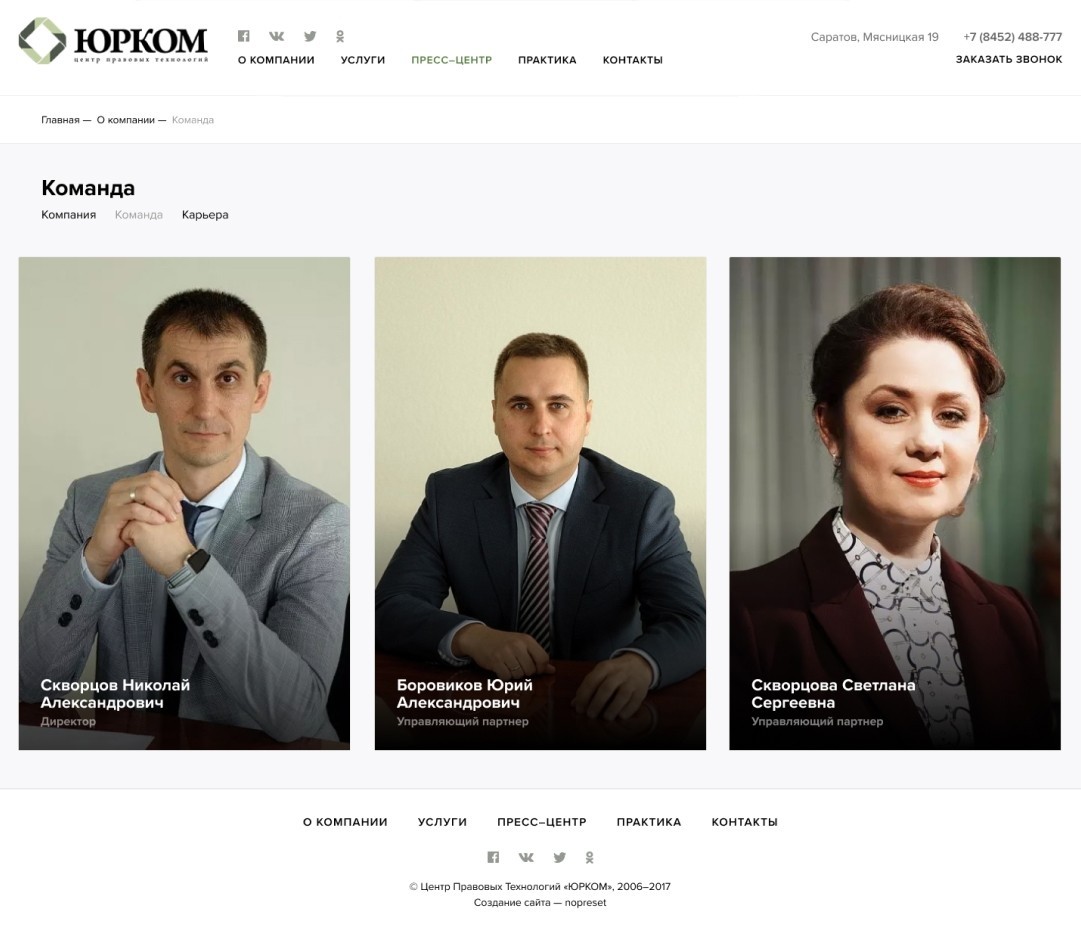1081x946 pixels.
Task: Switch to the Карьера tab
Action: (205, 214)
